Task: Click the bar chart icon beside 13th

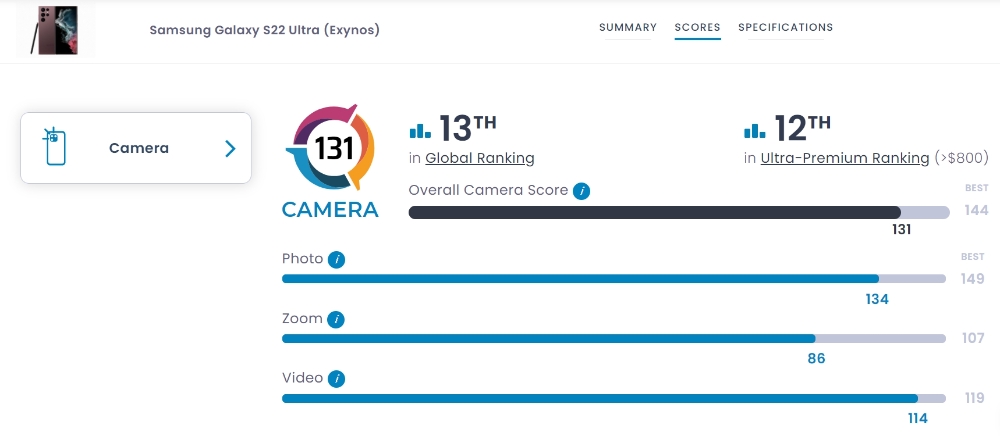Action: pyautogui.click(x=420, y=131)
